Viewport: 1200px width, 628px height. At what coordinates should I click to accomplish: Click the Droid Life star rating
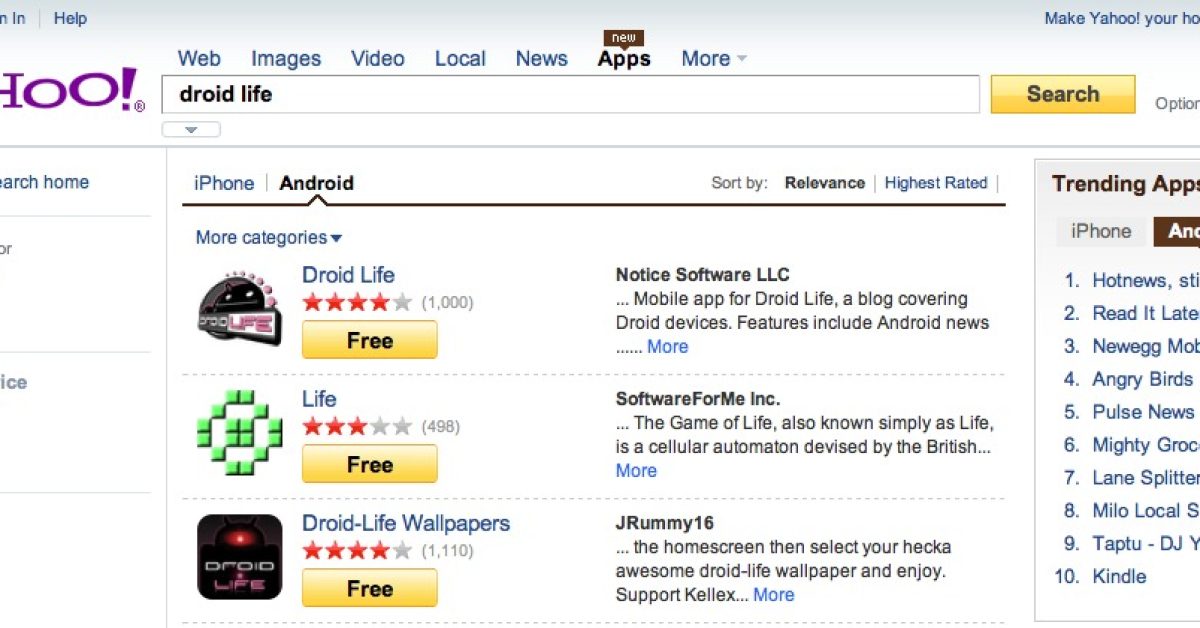(x=357, y=302)
